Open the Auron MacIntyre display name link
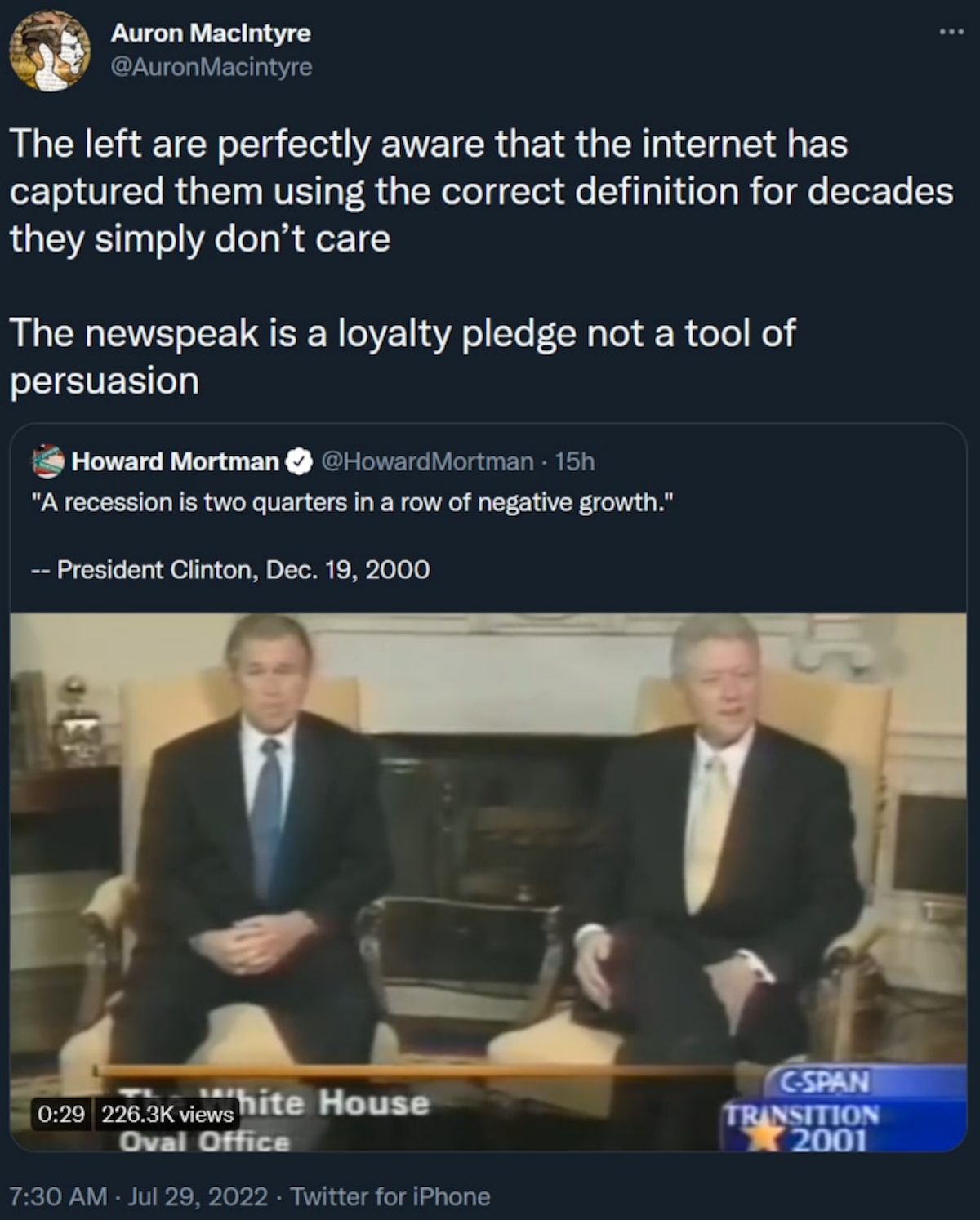Screen dimensions: 980x1220 211,33
